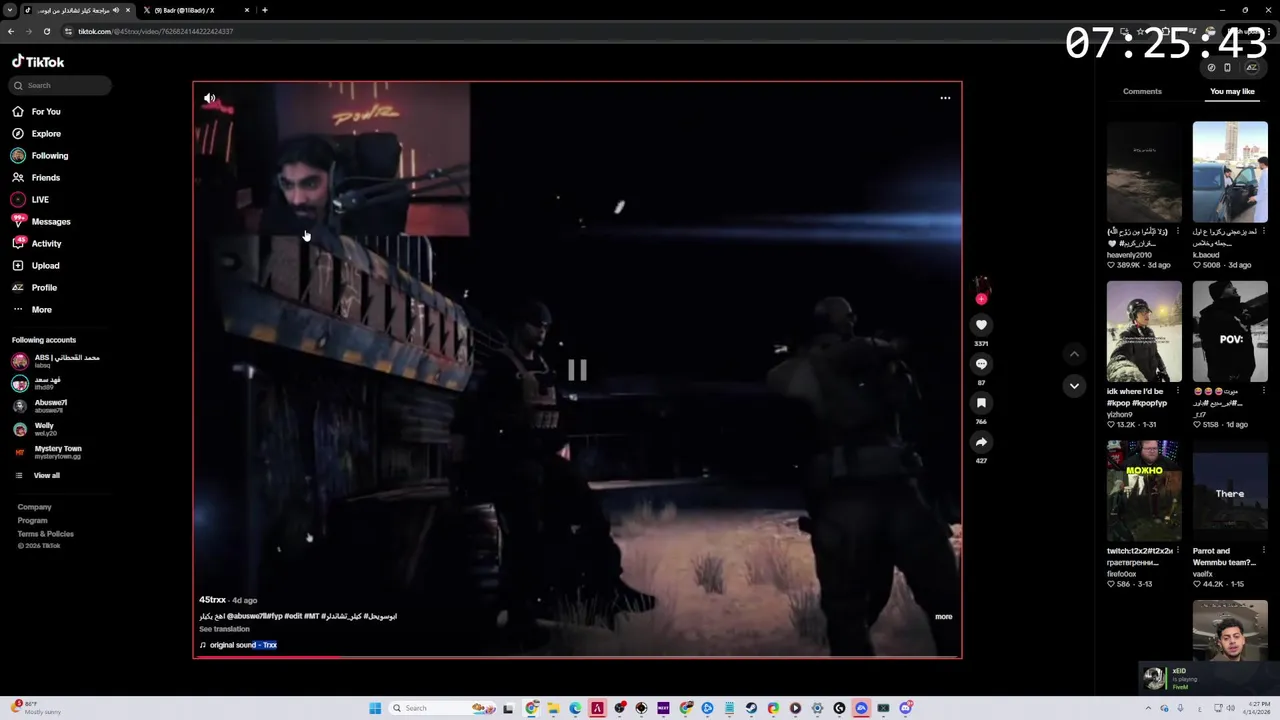This screenshot has width=1280, height=720.
Task: Open the profile avatar in floating pill
Action: (1251, 67)
